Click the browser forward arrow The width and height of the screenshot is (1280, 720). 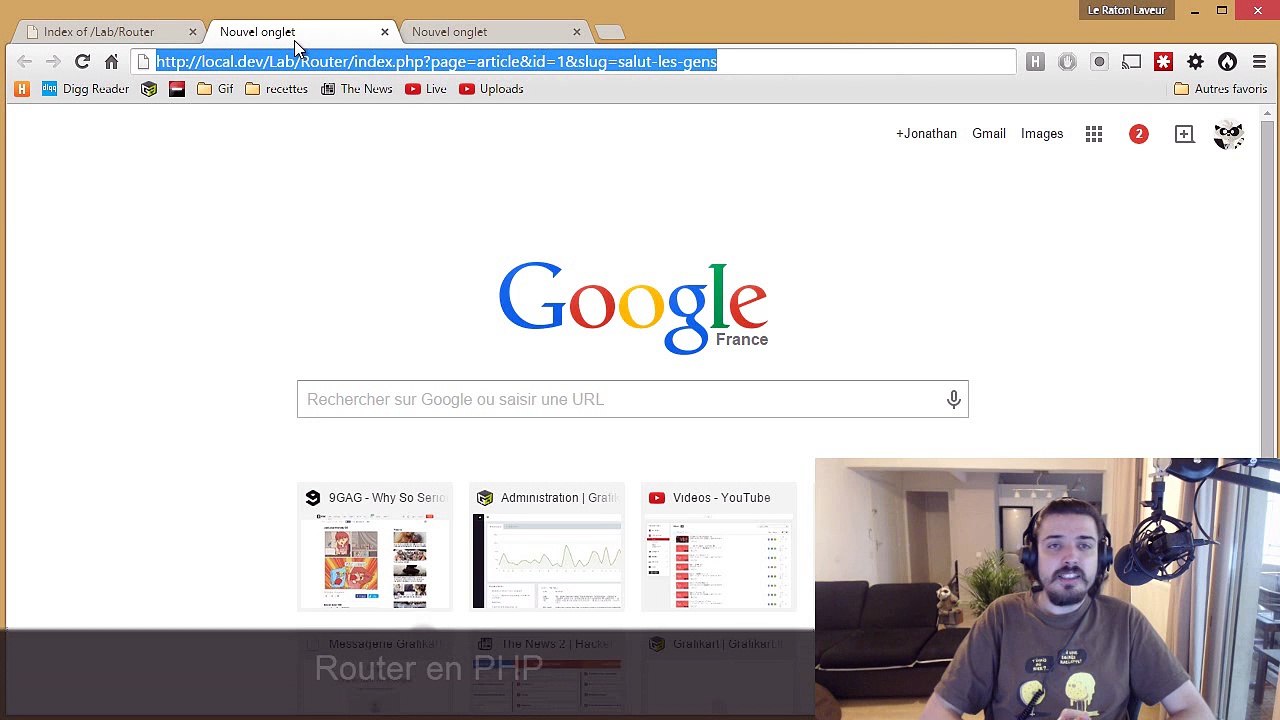click(53, 62)
